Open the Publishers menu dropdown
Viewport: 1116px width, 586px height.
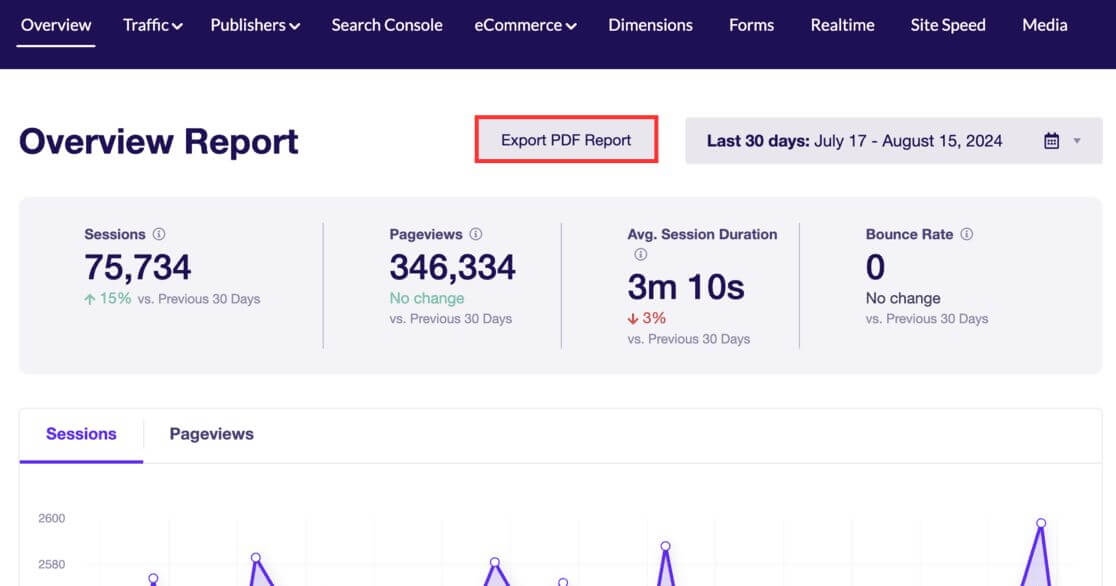pyautogui.click(x=255, y=25)
